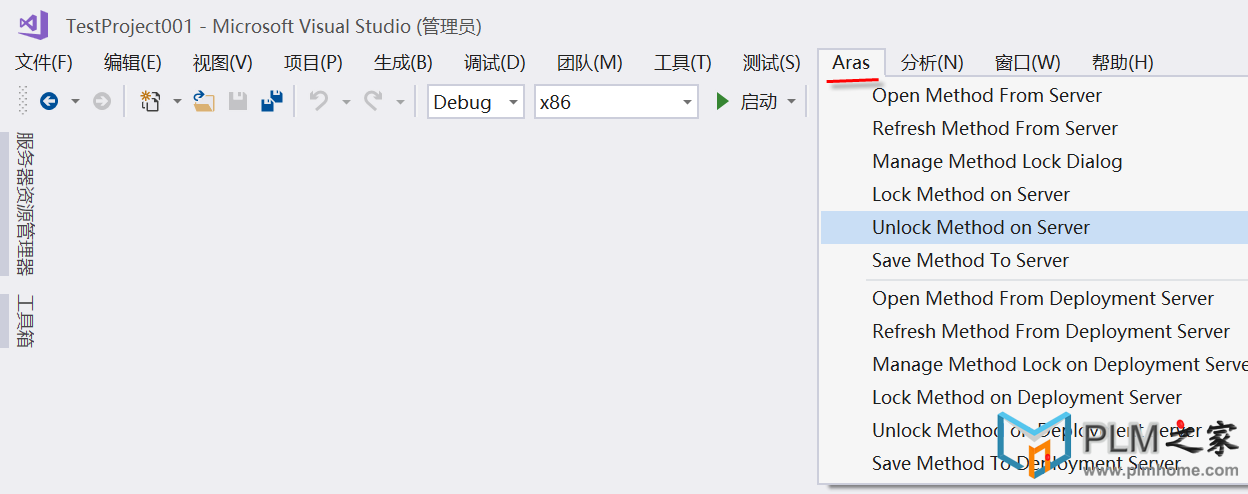Click the green Start debugging play icon
1248x494 pixels.
tap(723, 101)
